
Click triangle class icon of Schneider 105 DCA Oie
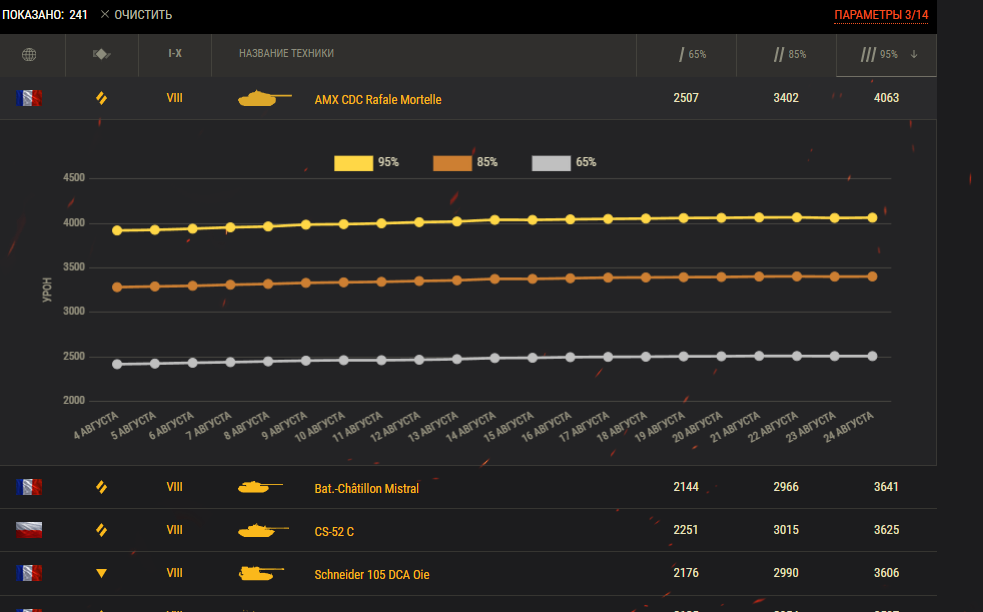click(102, 573)
